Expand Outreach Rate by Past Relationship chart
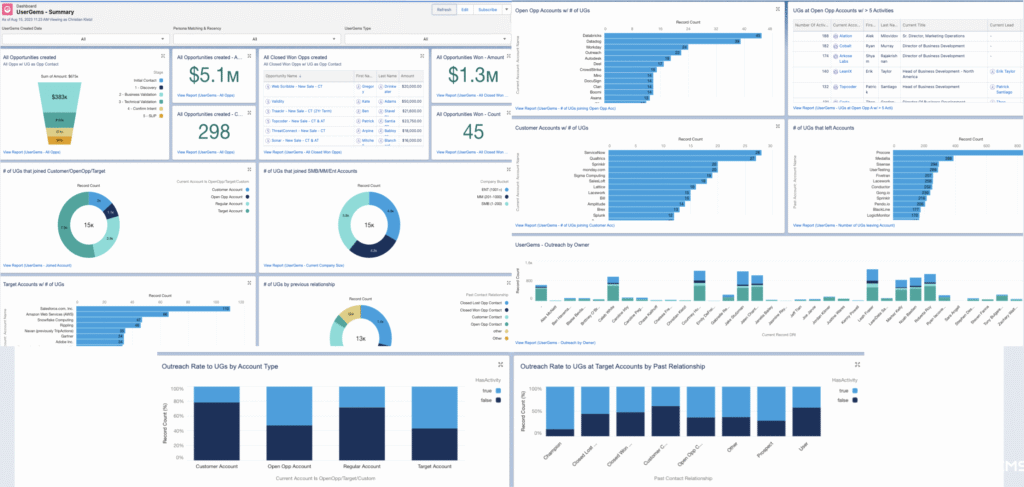Viewport: 1024px width, 487px height. click(x=857, y=365)
